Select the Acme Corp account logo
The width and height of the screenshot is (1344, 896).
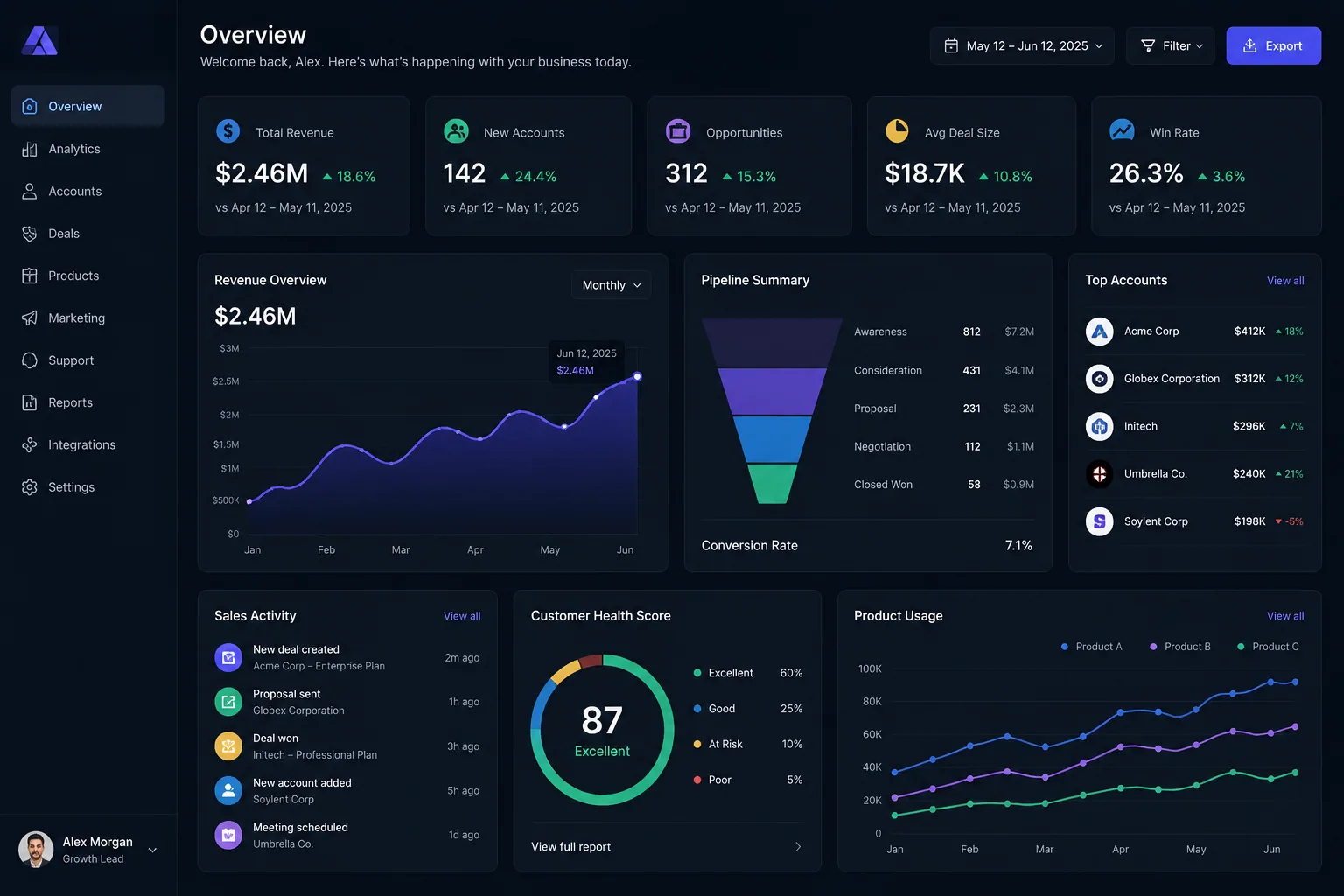coord(1099,332)
